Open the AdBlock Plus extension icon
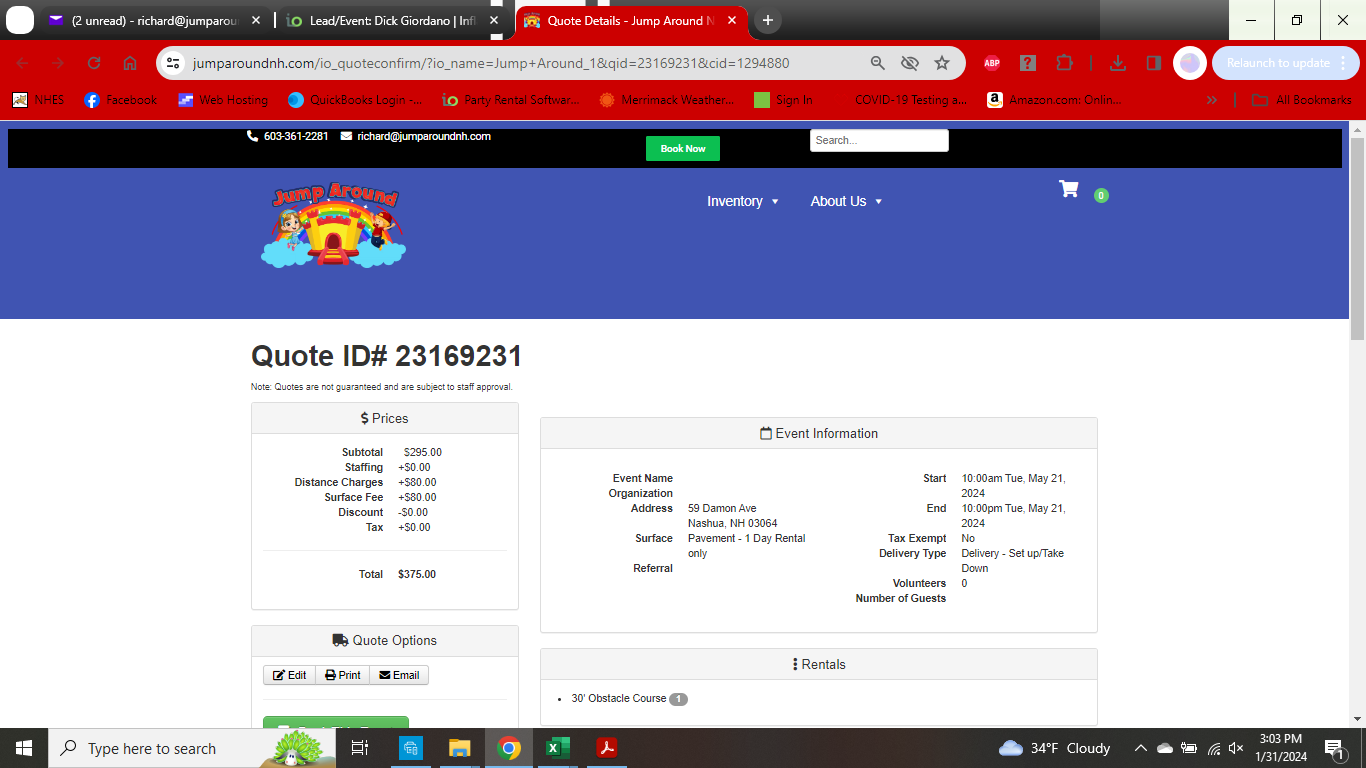1366x768 pixels. tap(991, 63)
